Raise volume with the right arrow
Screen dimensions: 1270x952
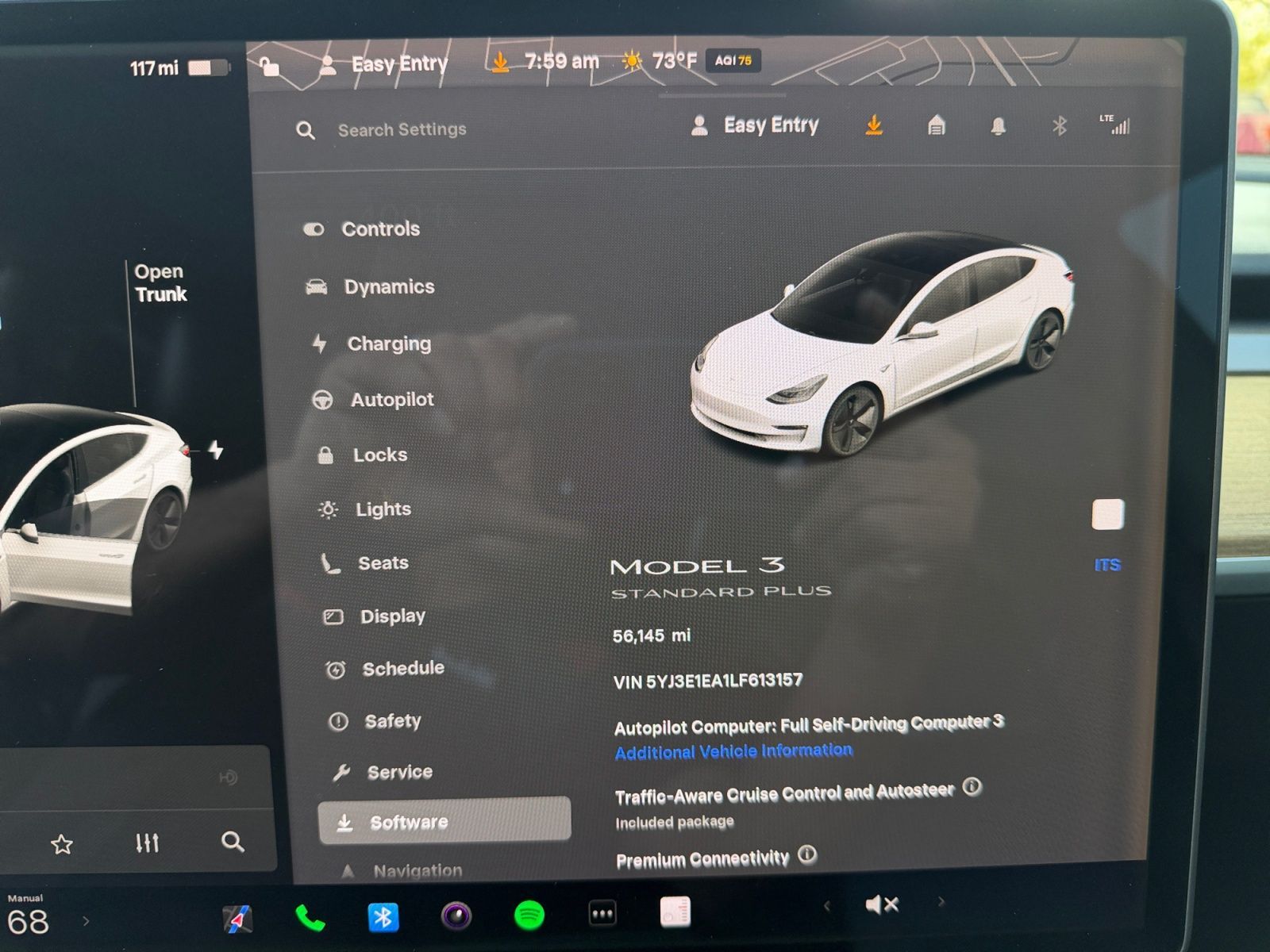tap(941, 902)
